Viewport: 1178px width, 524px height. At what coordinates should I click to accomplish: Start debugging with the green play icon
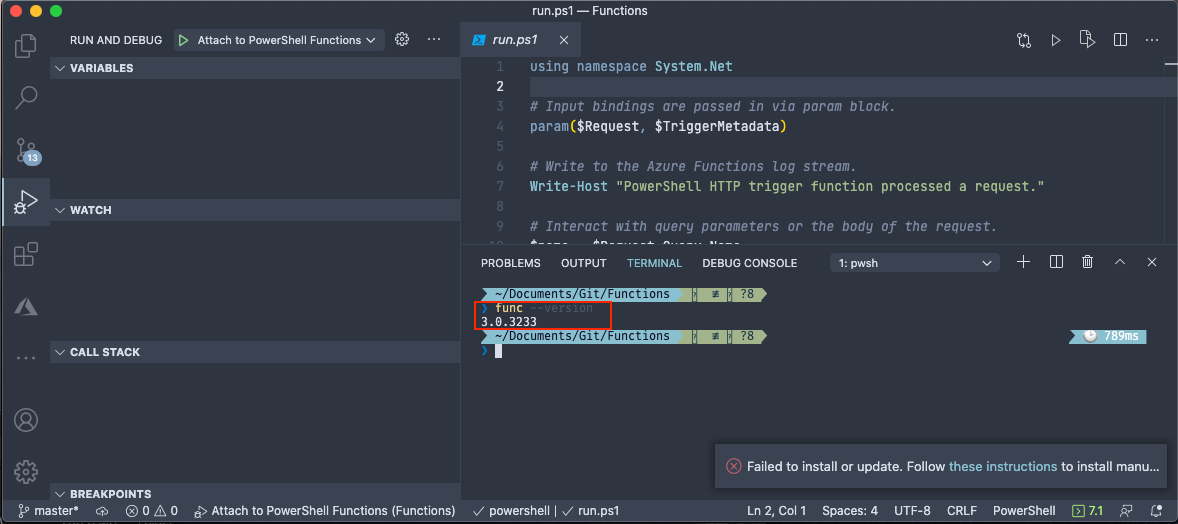click(x=183, y=40)
